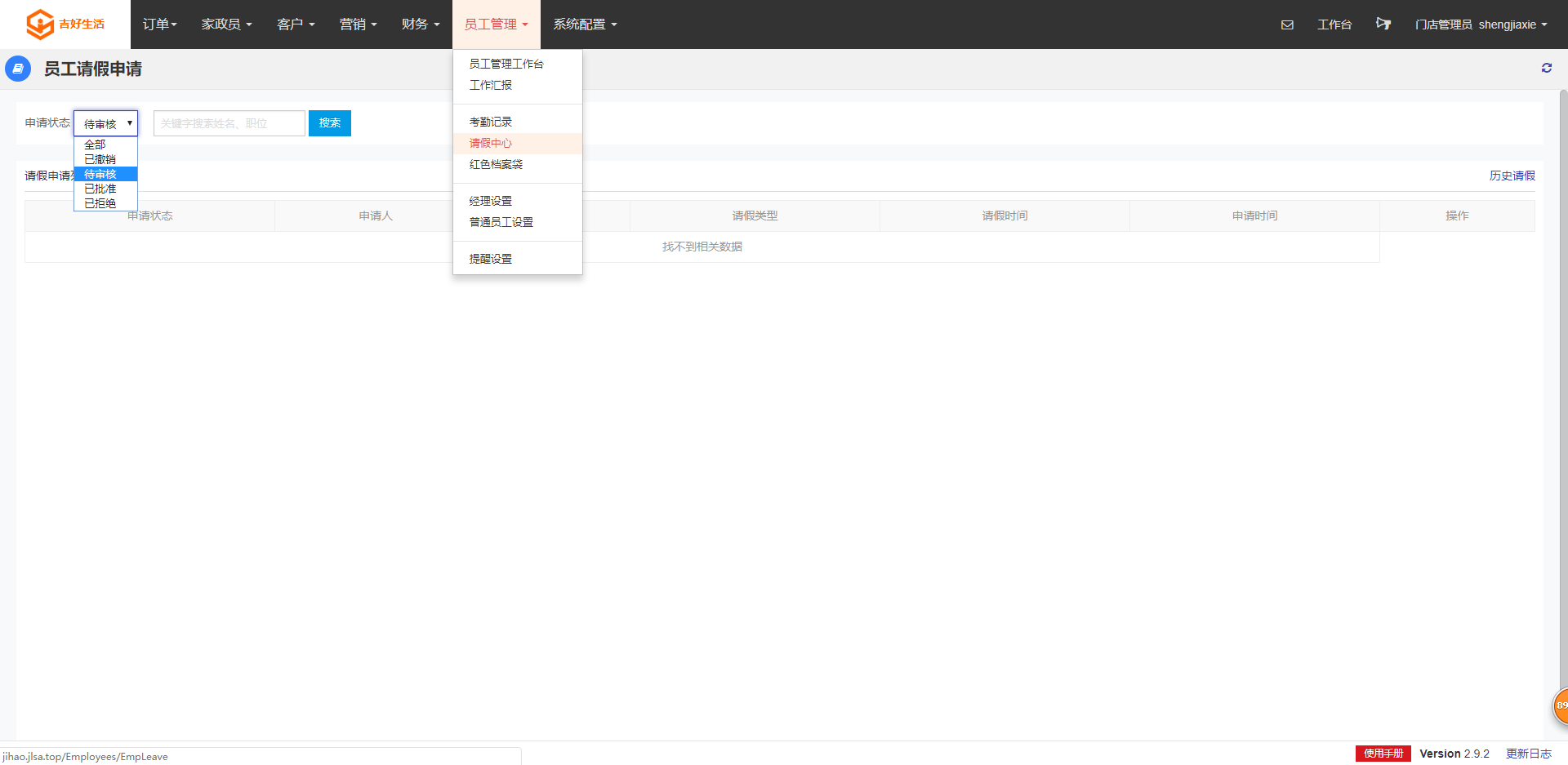Open 提醒设置 menu item

click(518, 259)
